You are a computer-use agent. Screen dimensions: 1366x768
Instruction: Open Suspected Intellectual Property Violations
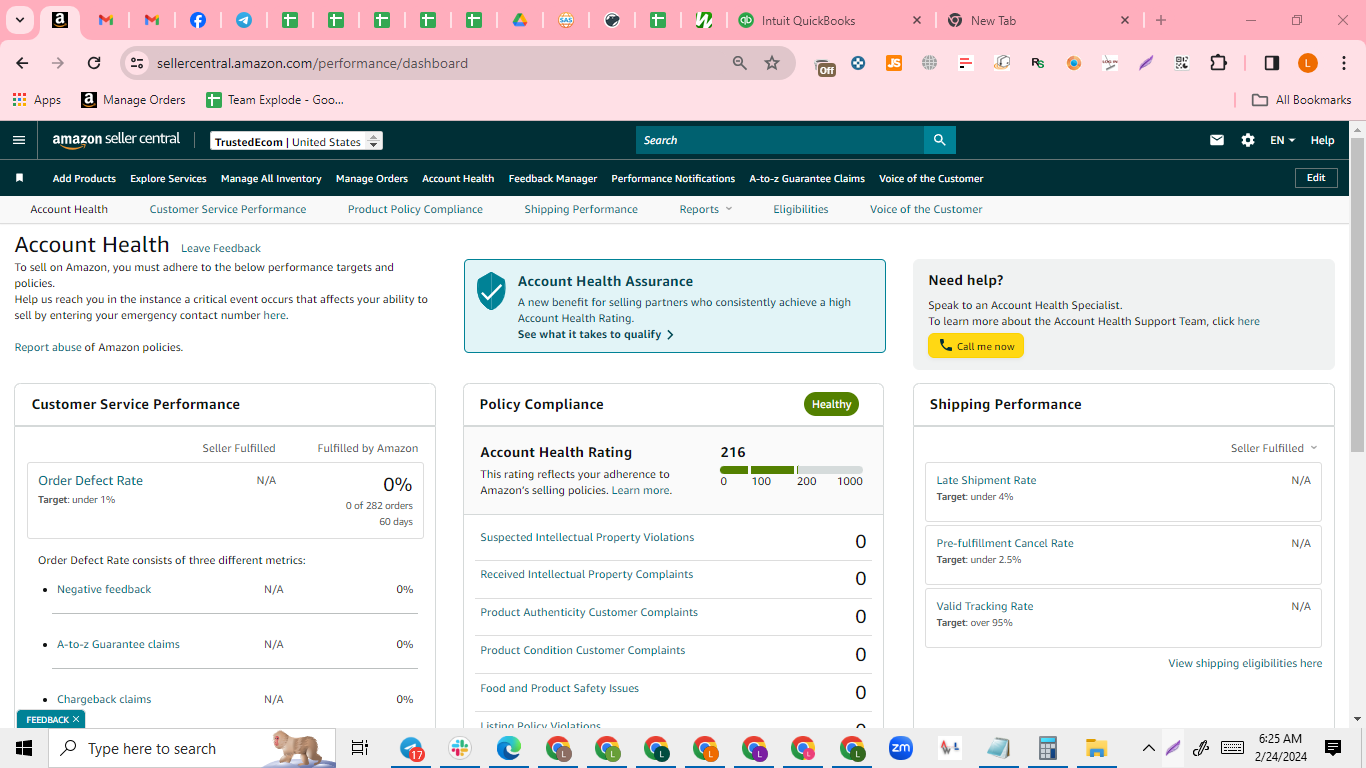[587, 537]
